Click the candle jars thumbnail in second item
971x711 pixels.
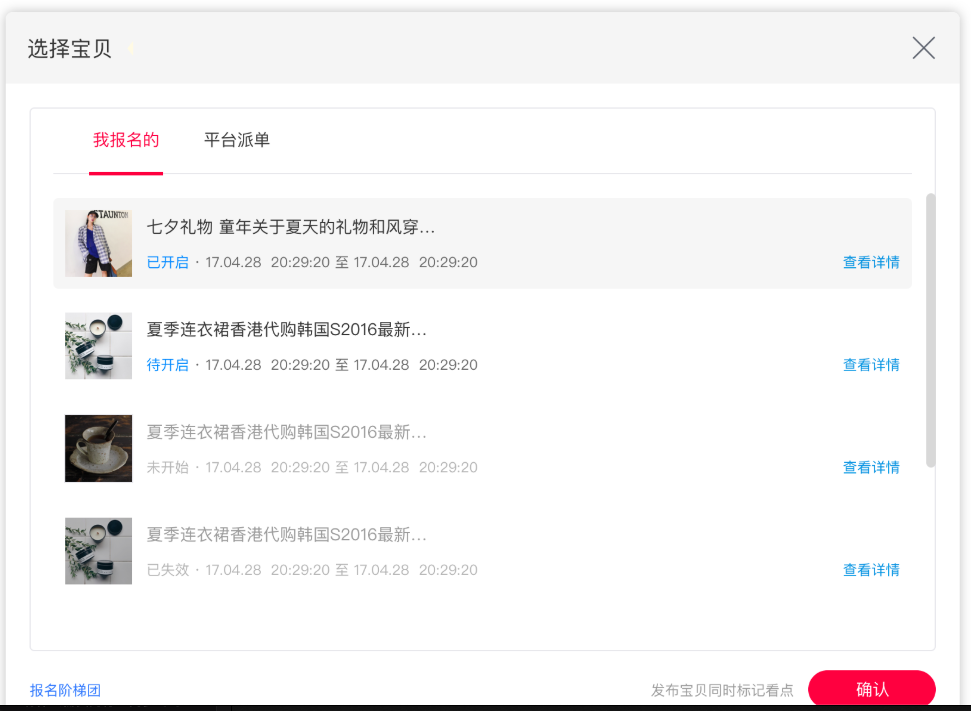click(98, 346)
